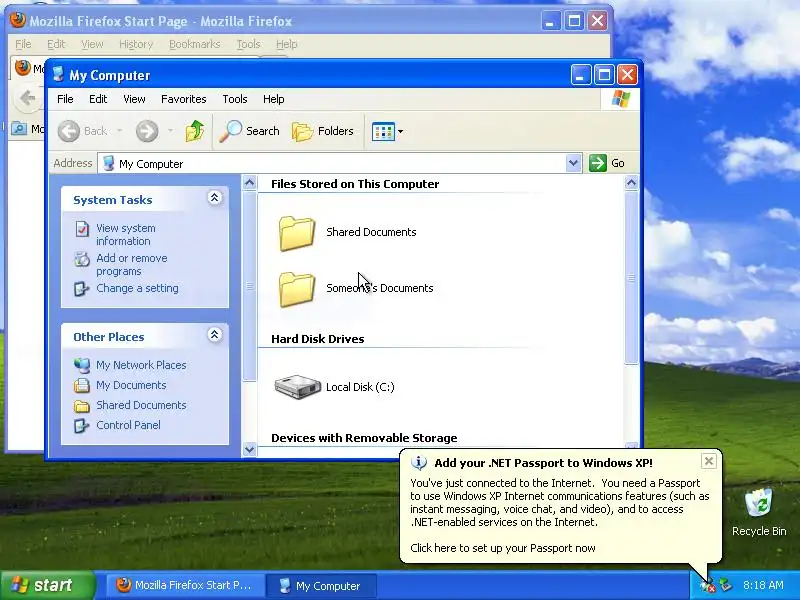
Task: Click the Back arrow in My Computer
Action: [68, 131]
